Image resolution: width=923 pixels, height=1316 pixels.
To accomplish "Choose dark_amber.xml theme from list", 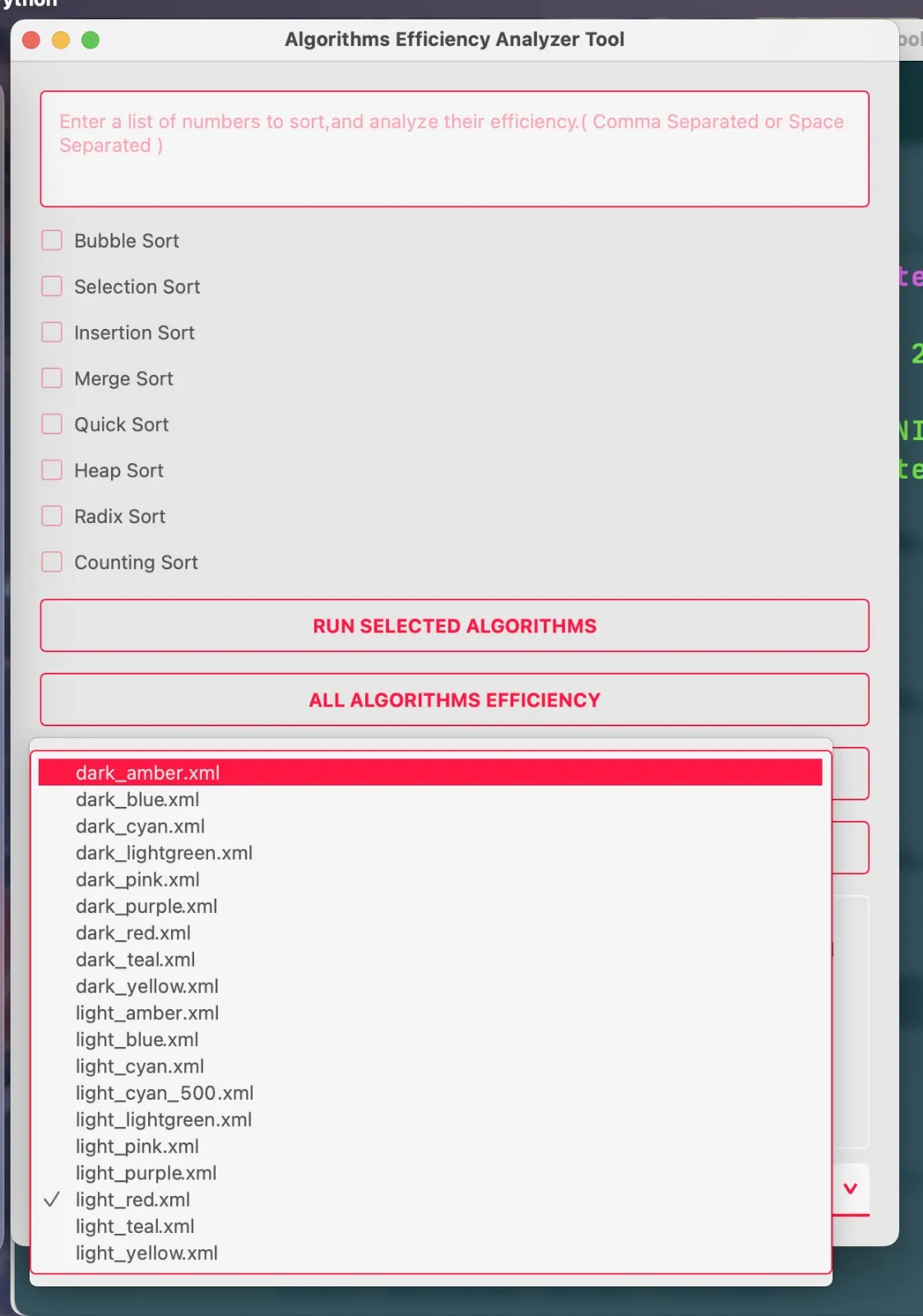I will [x=430, y=772].
